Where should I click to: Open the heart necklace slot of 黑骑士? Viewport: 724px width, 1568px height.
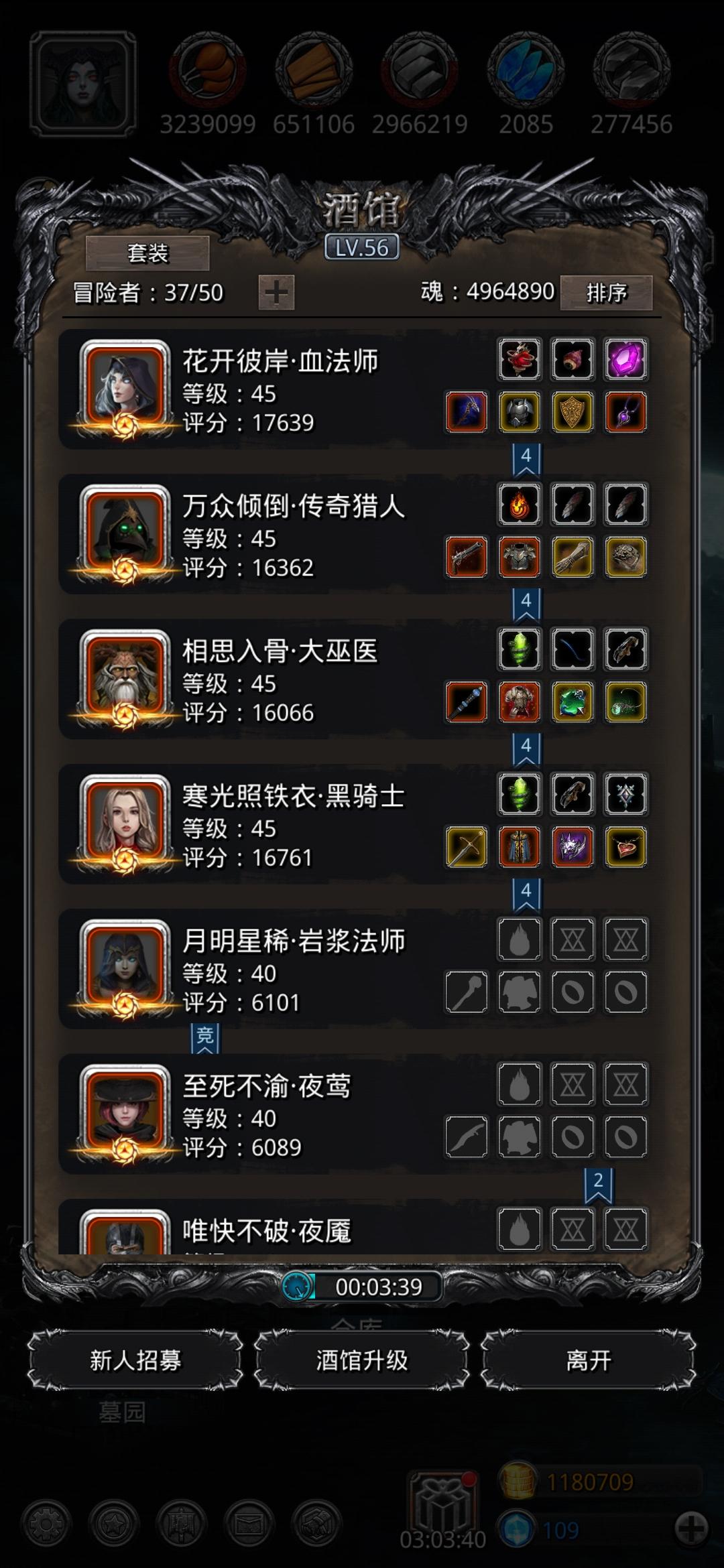[x=625, y=847]
